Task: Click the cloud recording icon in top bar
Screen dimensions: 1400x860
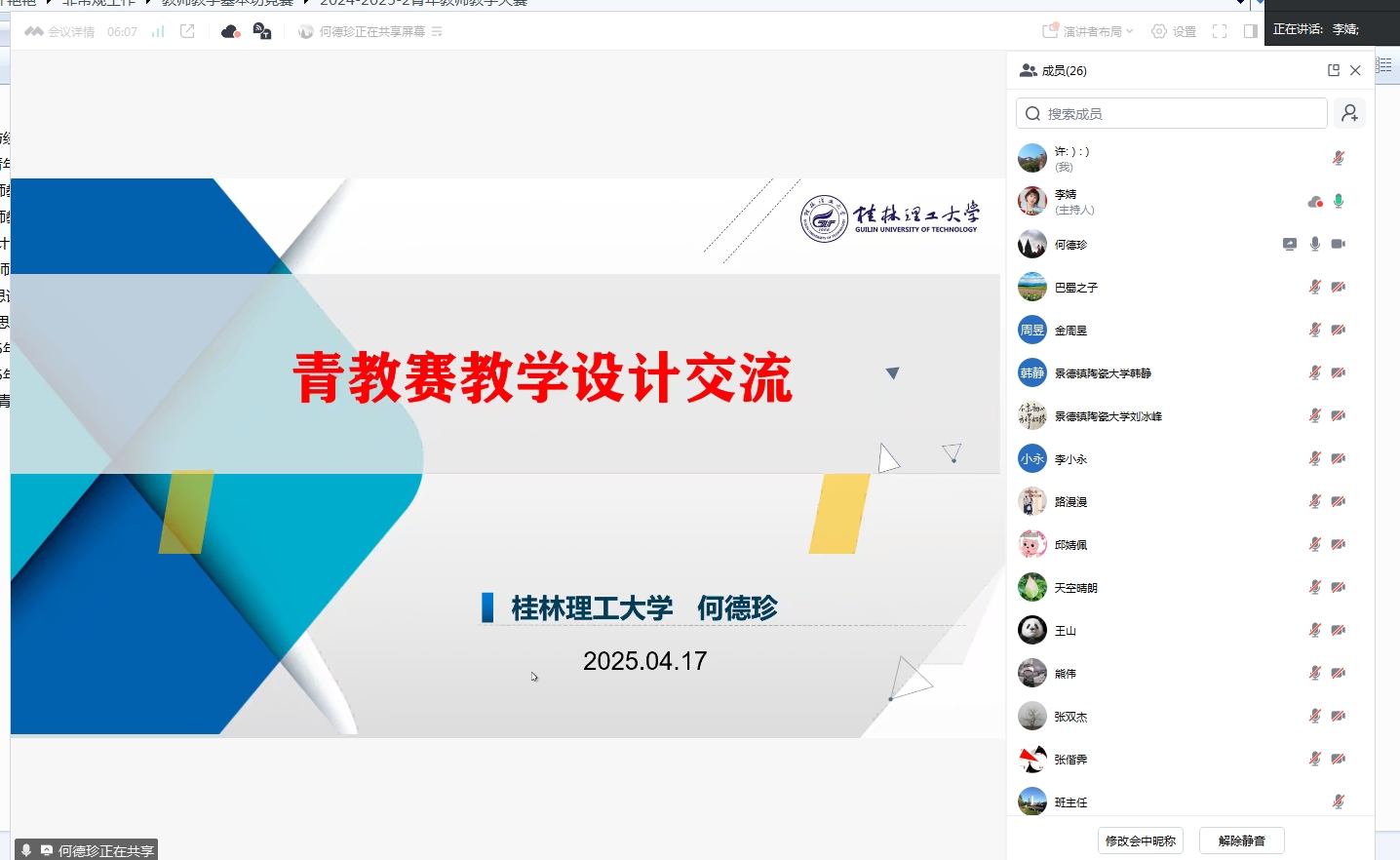Action: (x=230, y=32)
